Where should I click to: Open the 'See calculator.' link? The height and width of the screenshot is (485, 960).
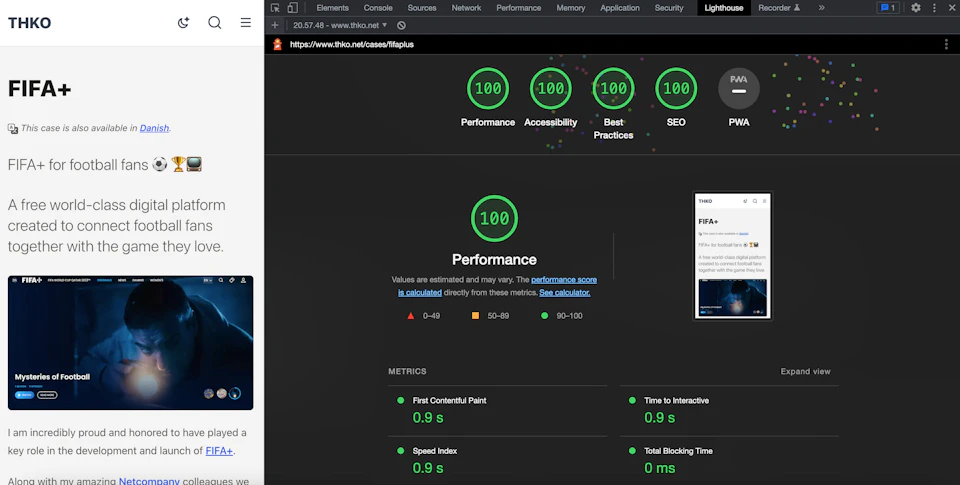[564, 292]
